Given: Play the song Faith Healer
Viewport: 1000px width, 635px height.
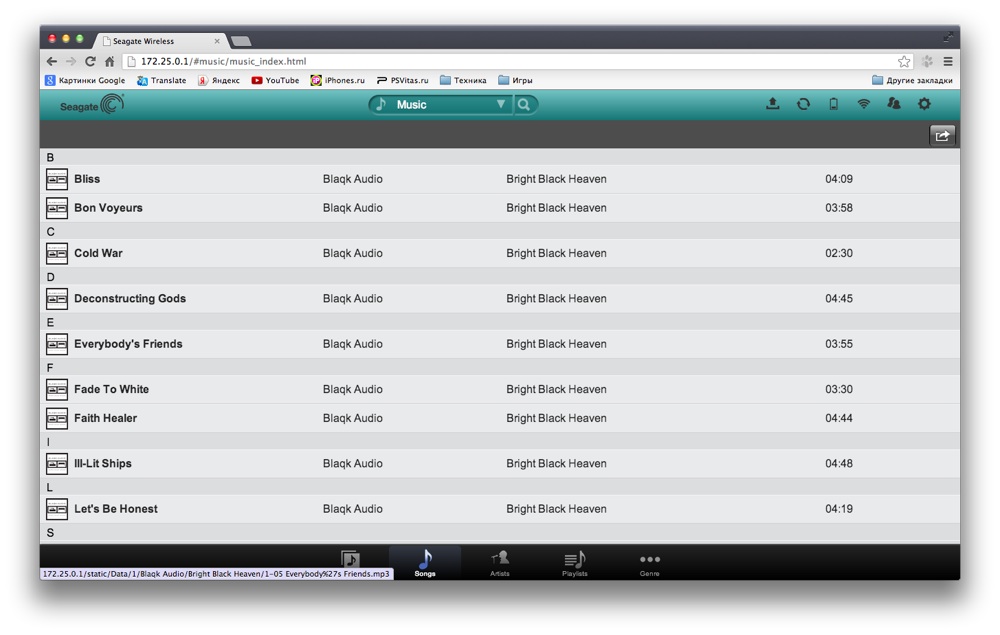Looking at the screenshot, I should 105,418.
